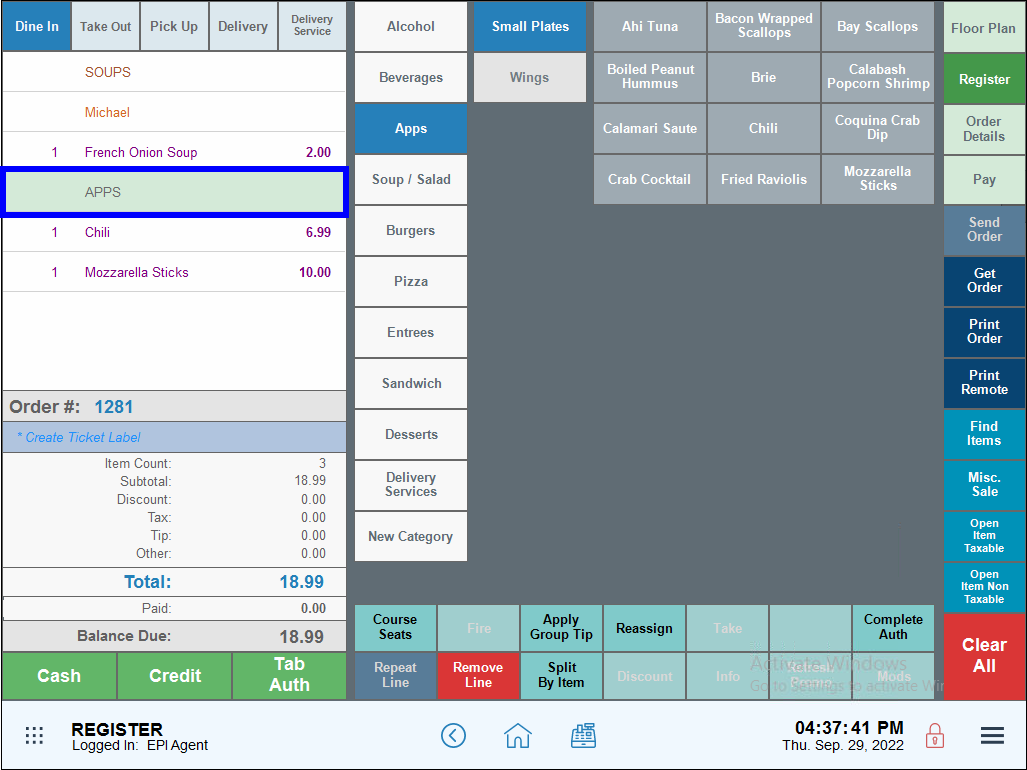This screenshot has height=770, width=1027.
Task: Open Find Items
Action: point(984,434)
